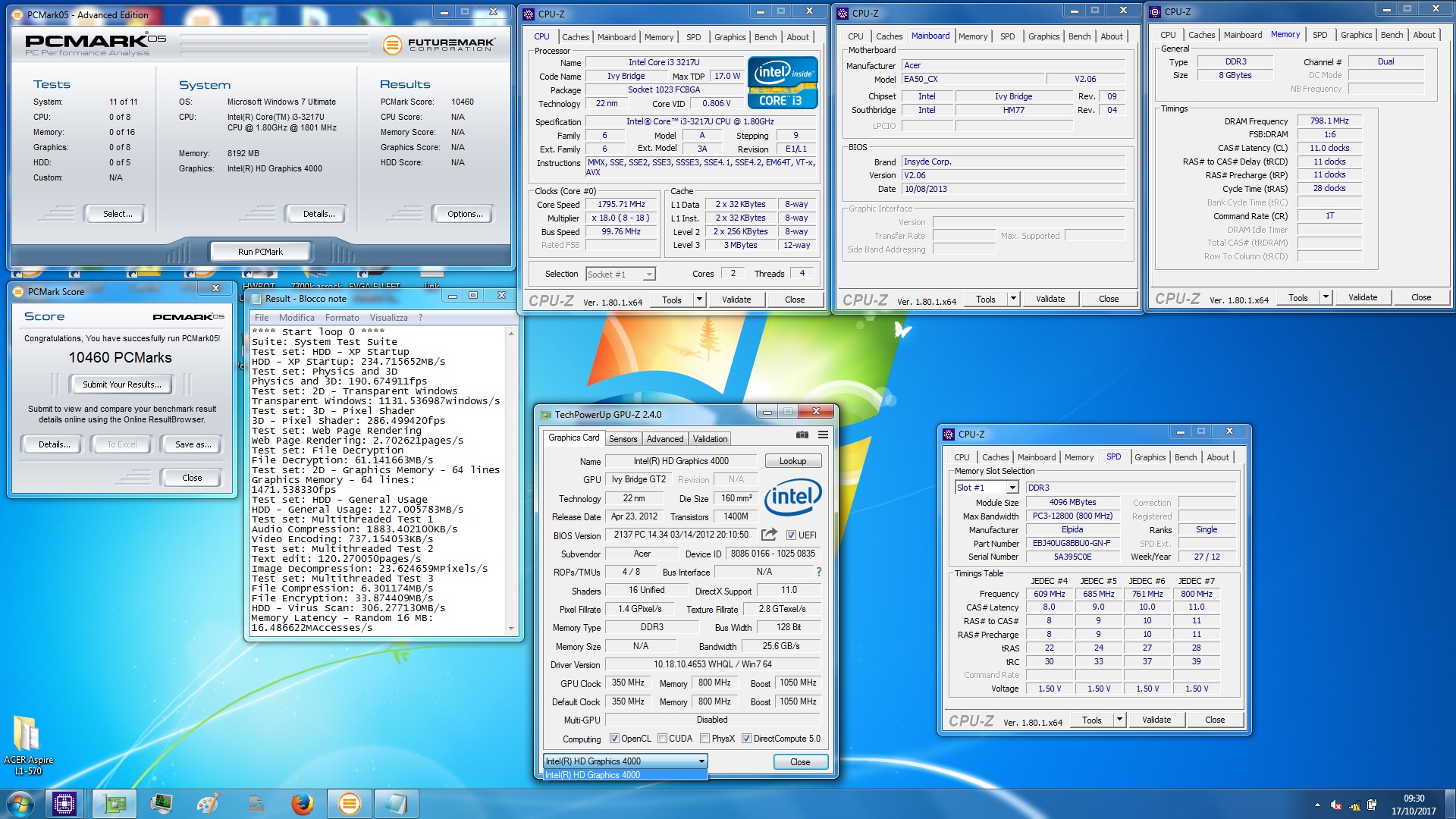This screenshot has width=1456, height=819.
Task: Switch to the Sensors tab in GPU-Z
Action: pyautogui.click(x=623, y=439)
